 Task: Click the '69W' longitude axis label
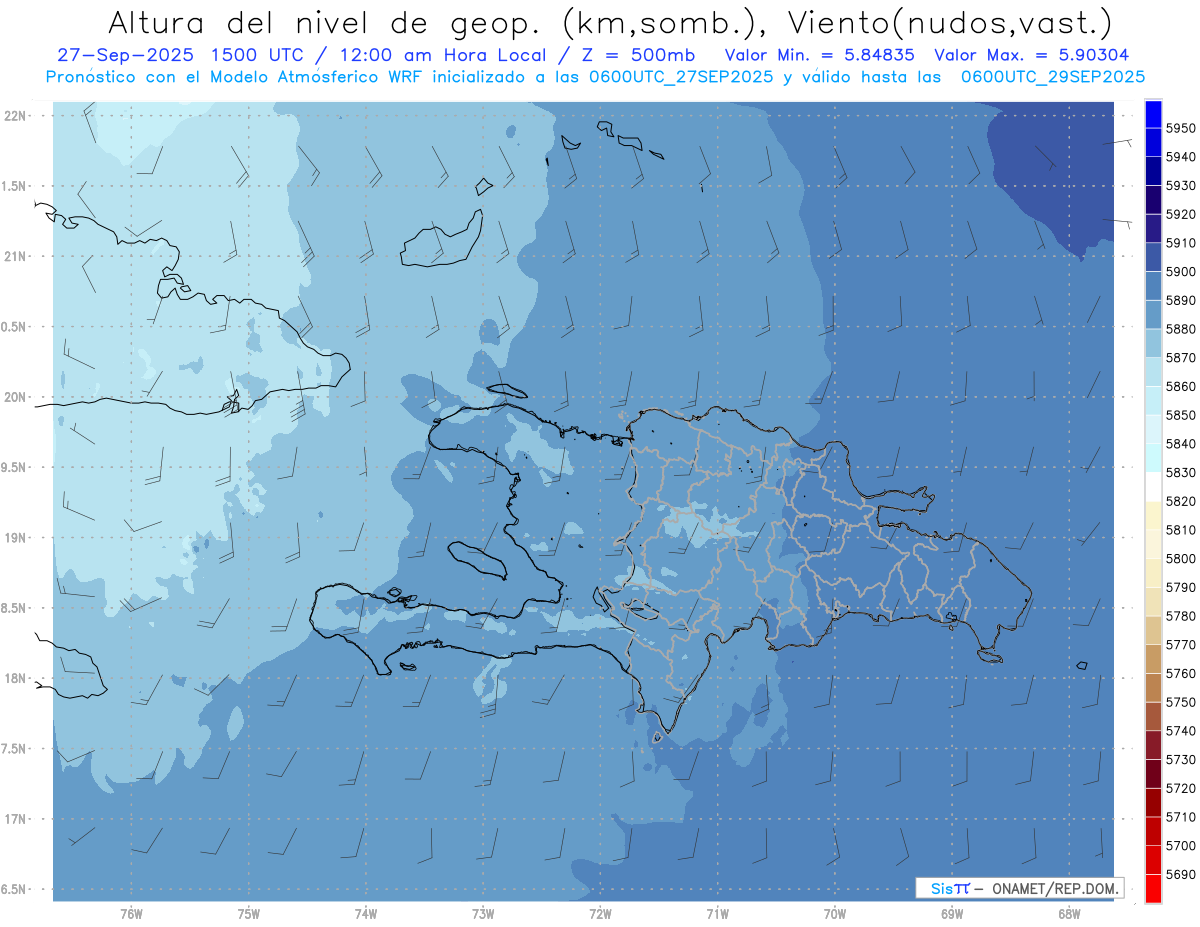pyautogui.click(x=951, y=913)
